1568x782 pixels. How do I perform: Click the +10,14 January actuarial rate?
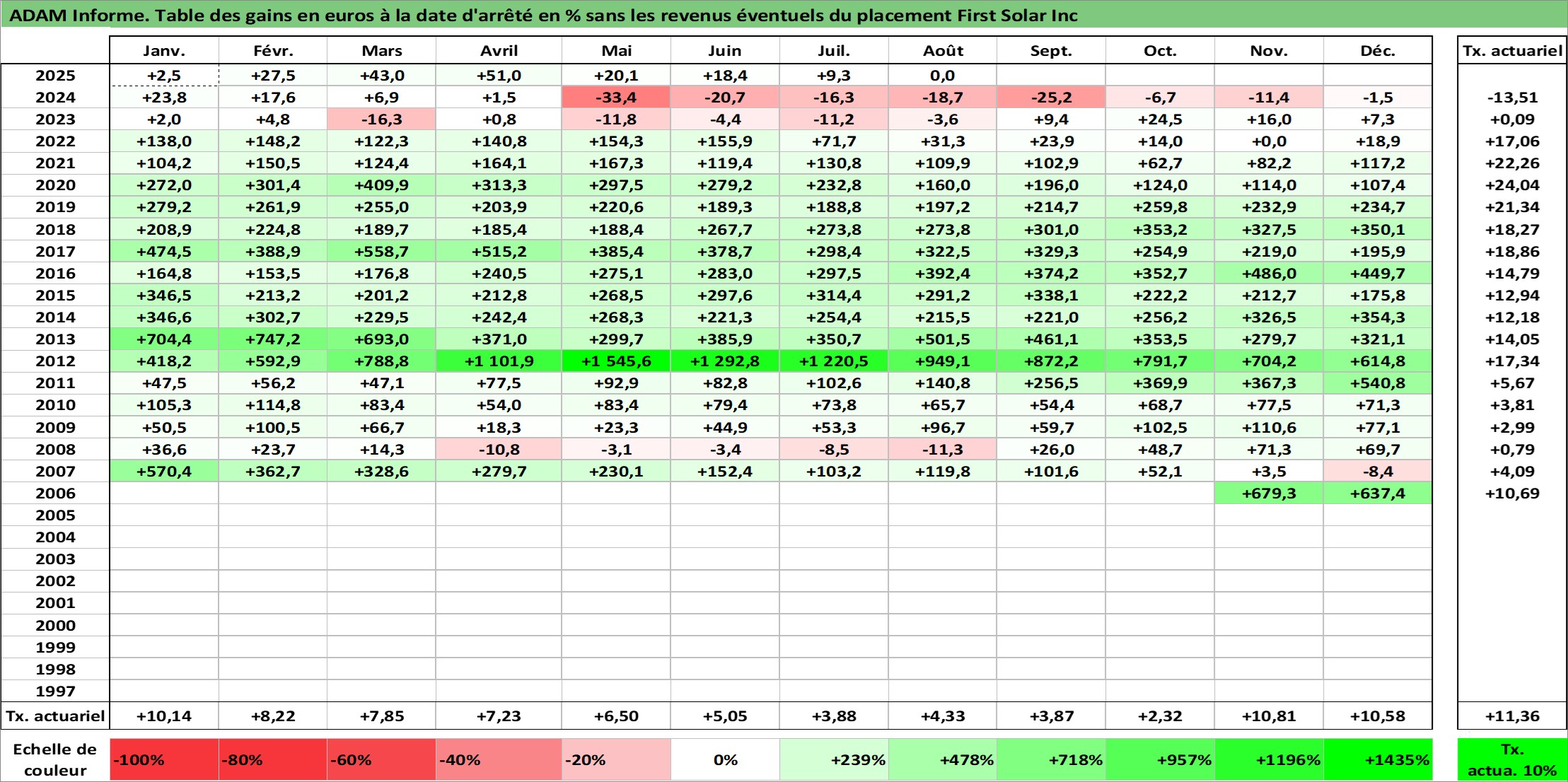[164, 716]
